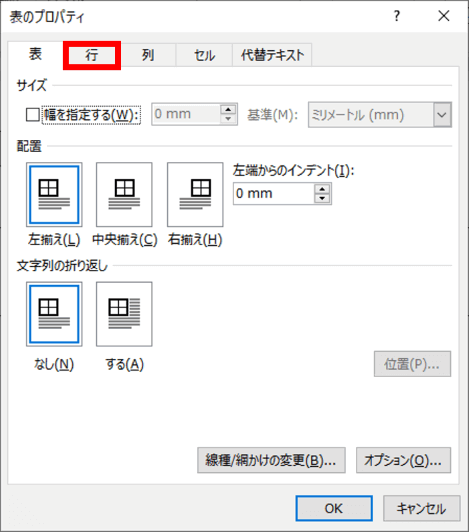
Task: Open the オプション settings
Action: [403, 460]
